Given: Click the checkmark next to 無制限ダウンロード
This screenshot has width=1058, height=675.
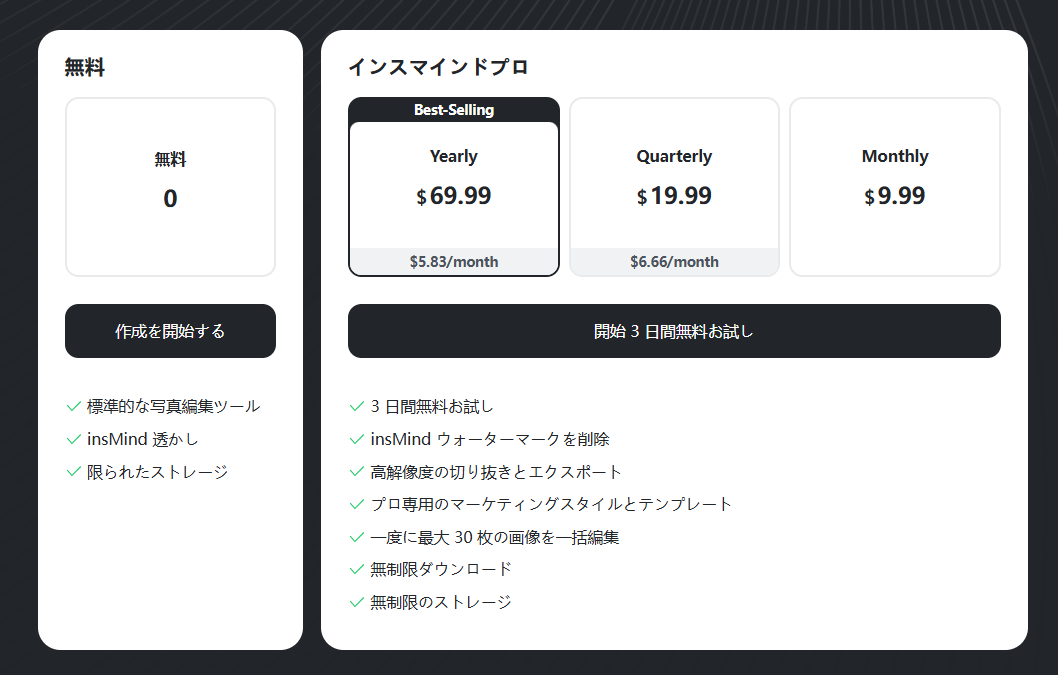Looking at the screenshot, I should pos(355,569).
